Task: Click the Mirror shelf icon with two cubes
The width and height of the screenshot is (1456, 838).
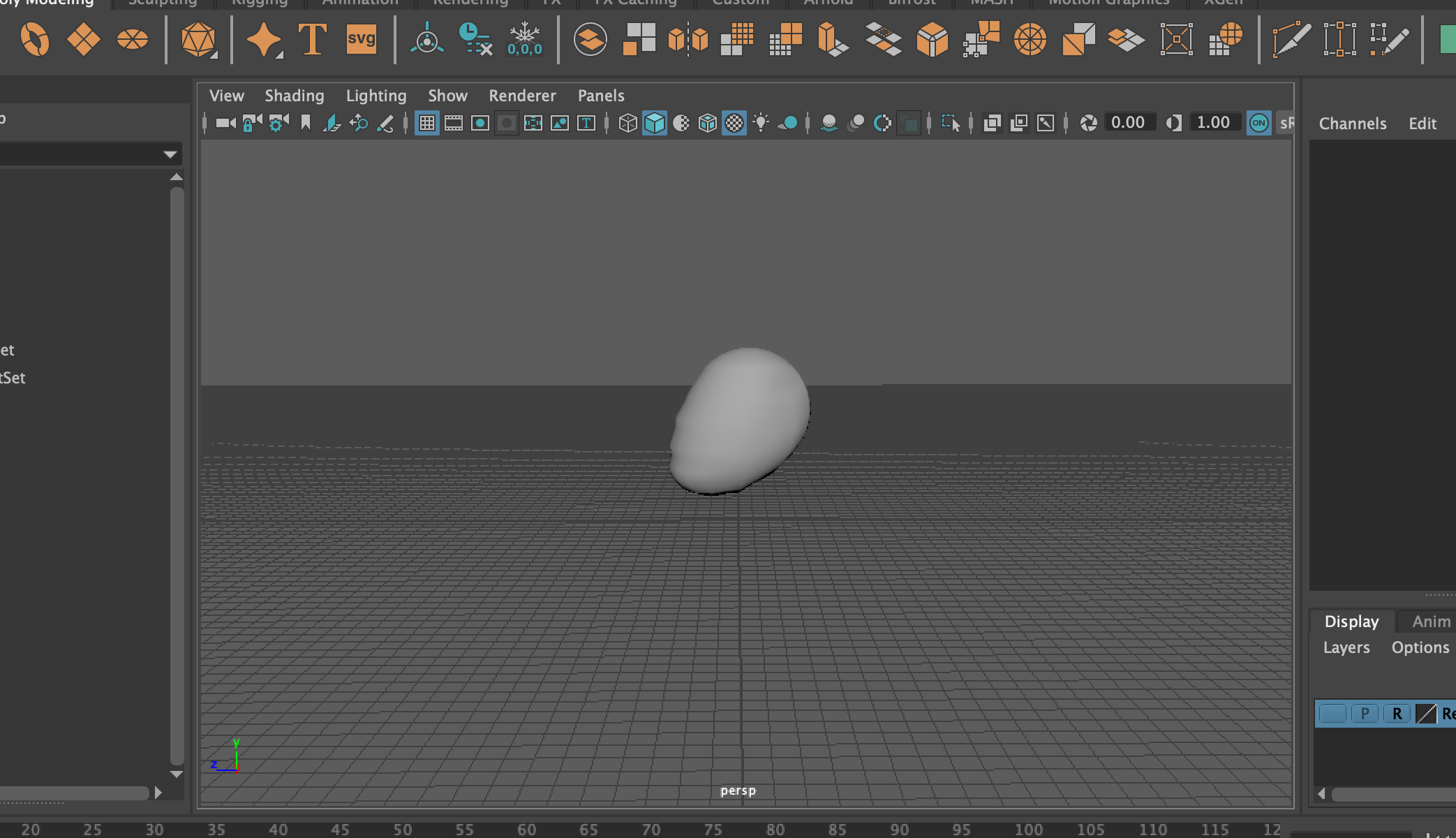Action: (688, 39)
